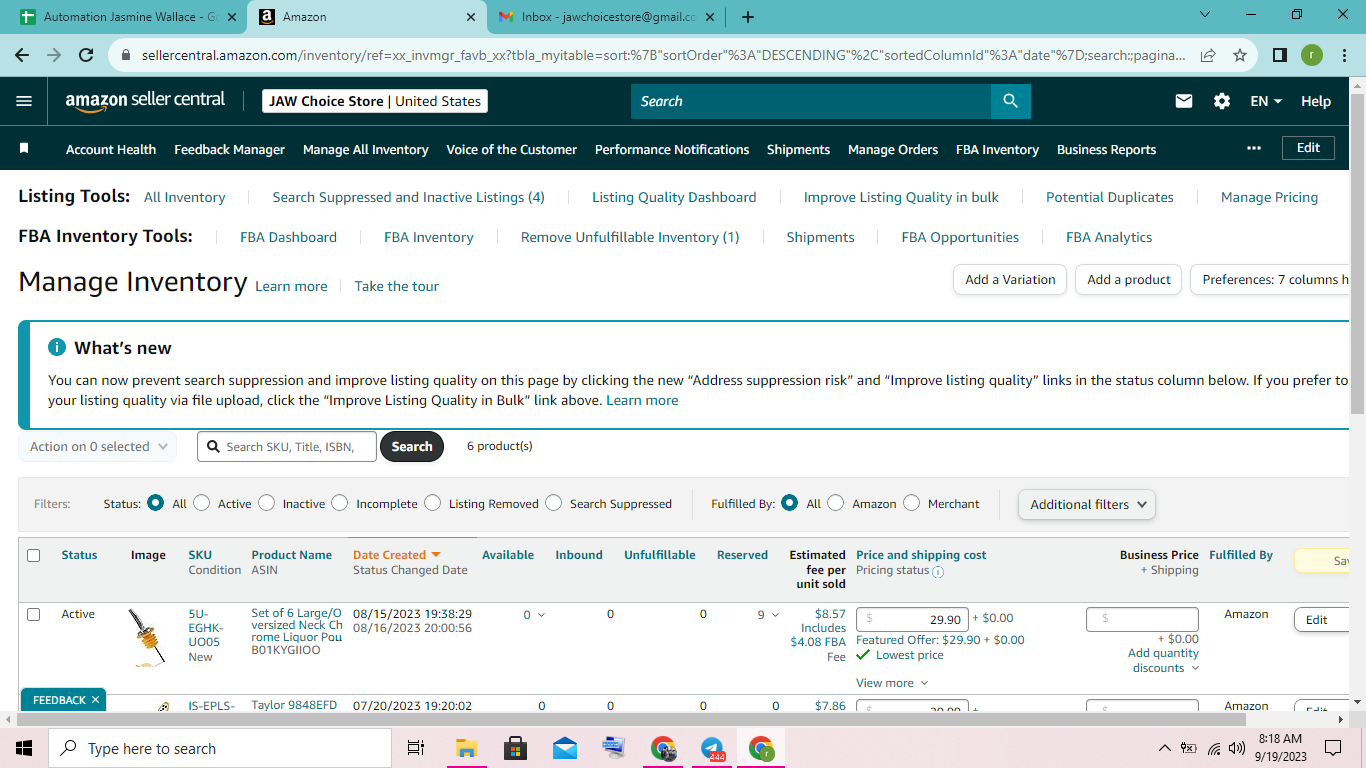Bookmark this page with the star icon

point(1240,55)
